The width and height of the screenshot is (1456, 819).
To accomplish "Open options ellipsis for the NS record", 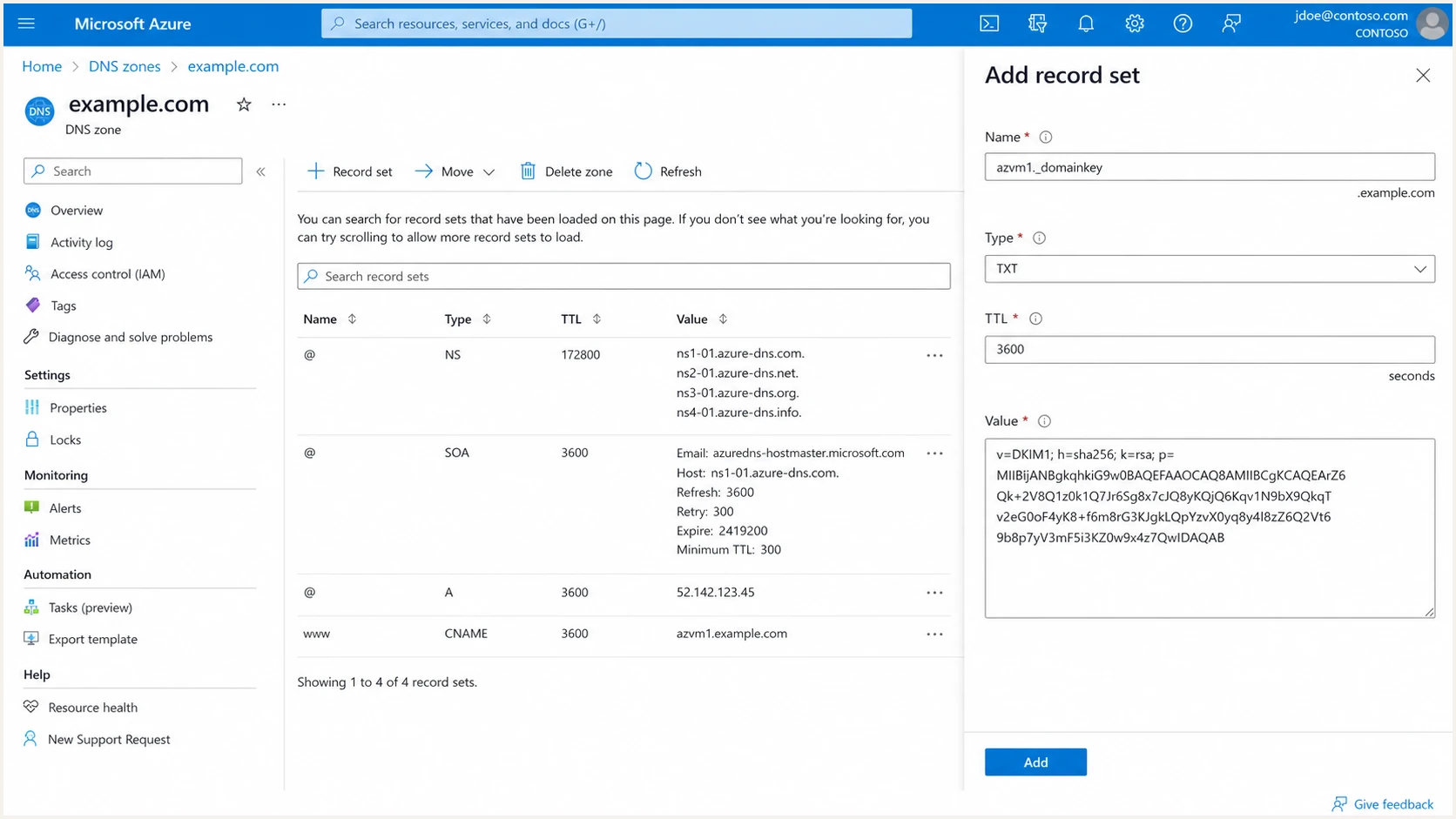I will [x=934, y=355].
